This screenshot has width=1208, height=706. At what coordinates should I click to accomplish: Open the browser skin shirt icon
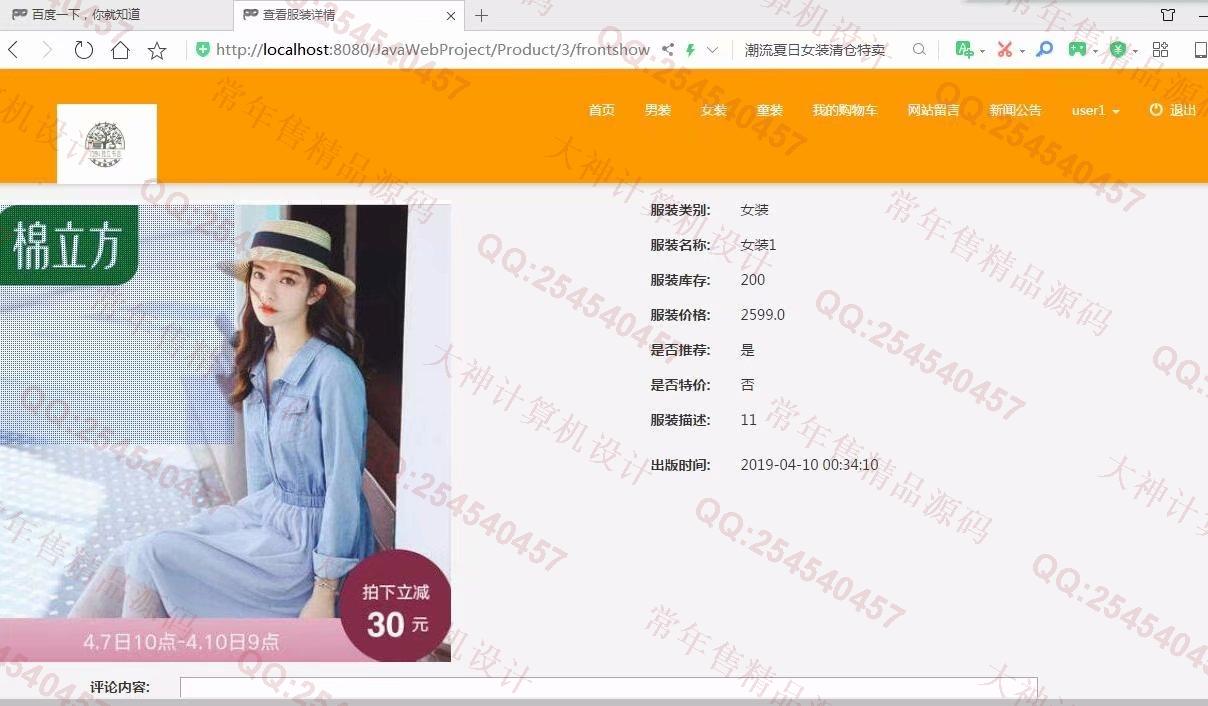[x=1168, y=15]
